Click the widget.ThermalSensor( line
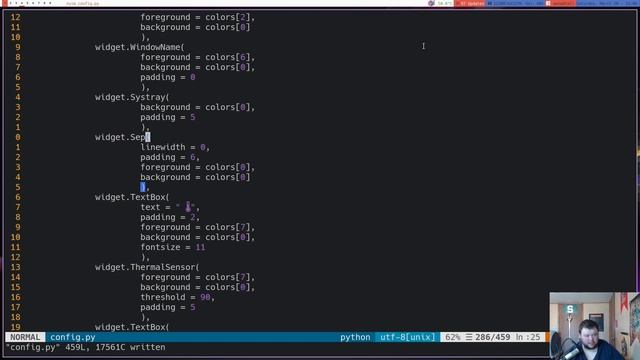 click(147, 267)
